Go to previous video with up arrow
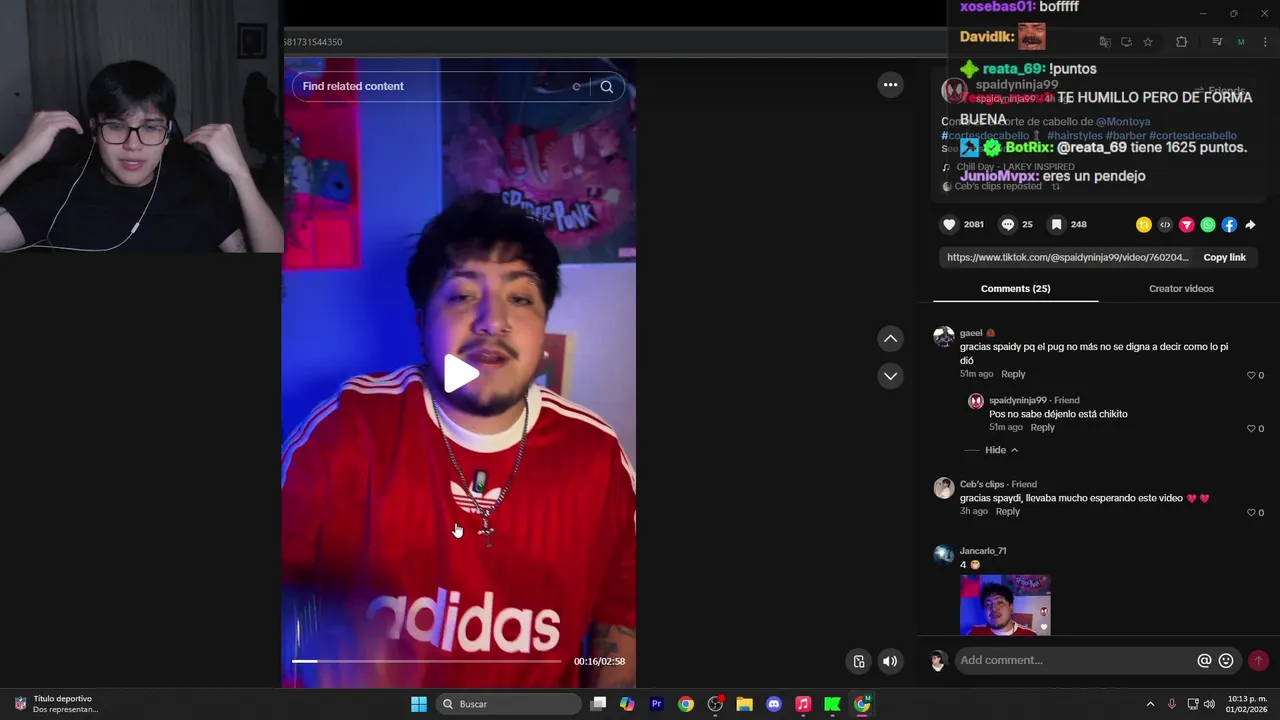The image size is (1280, 720). point(890,339)
